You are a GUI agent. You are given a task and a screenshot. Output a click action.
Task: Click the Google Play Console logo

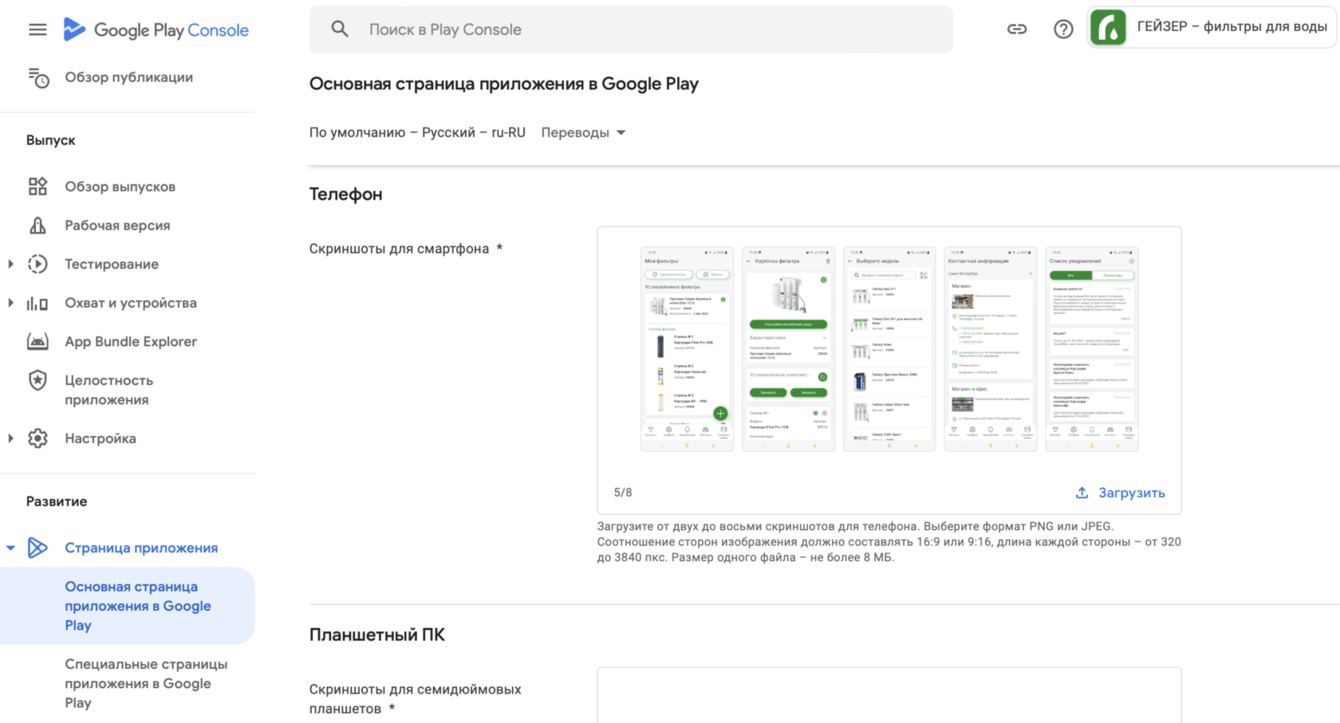point(156,30)
